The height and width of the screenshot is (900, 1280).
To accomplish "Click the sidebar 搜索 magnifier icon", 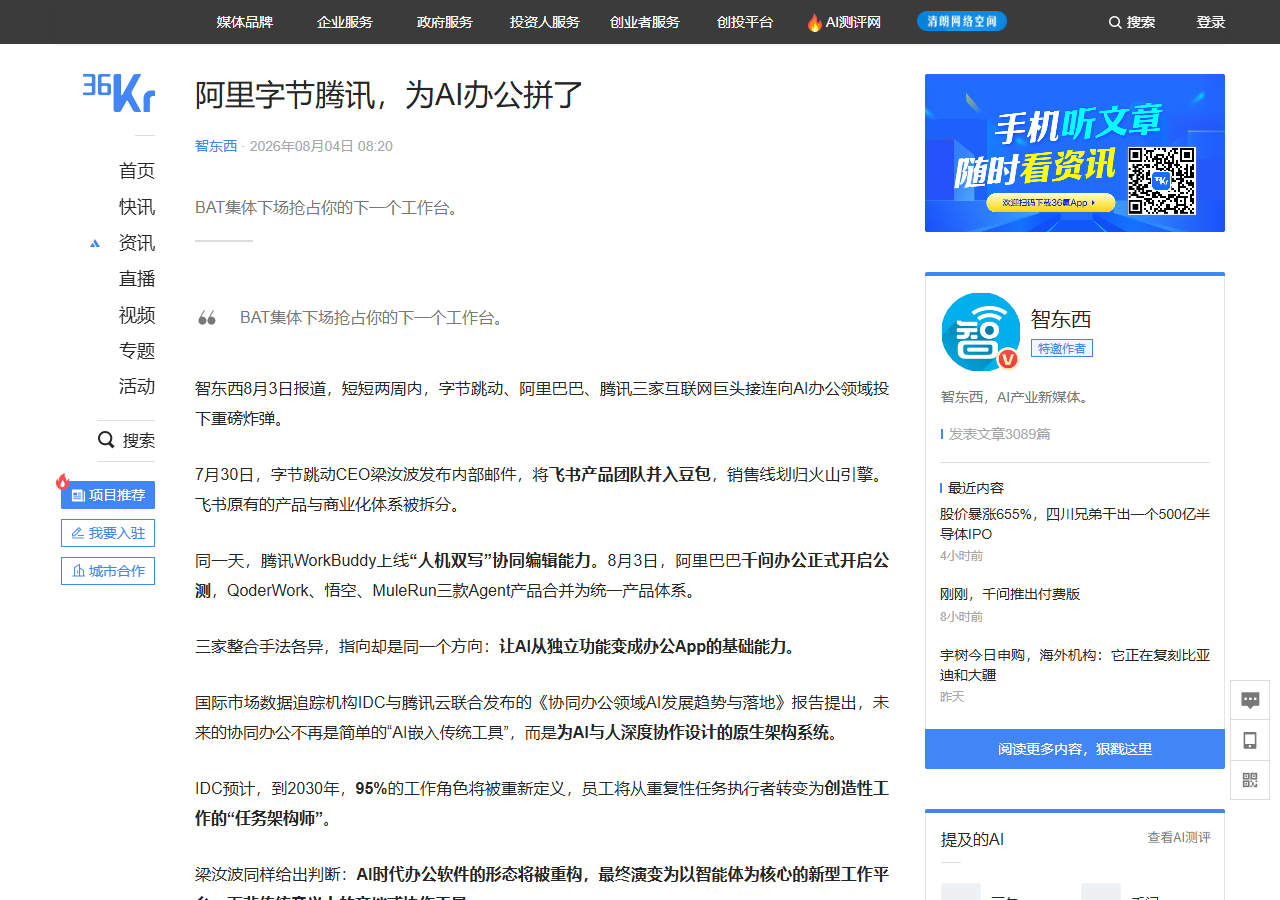I will point(106,440).
